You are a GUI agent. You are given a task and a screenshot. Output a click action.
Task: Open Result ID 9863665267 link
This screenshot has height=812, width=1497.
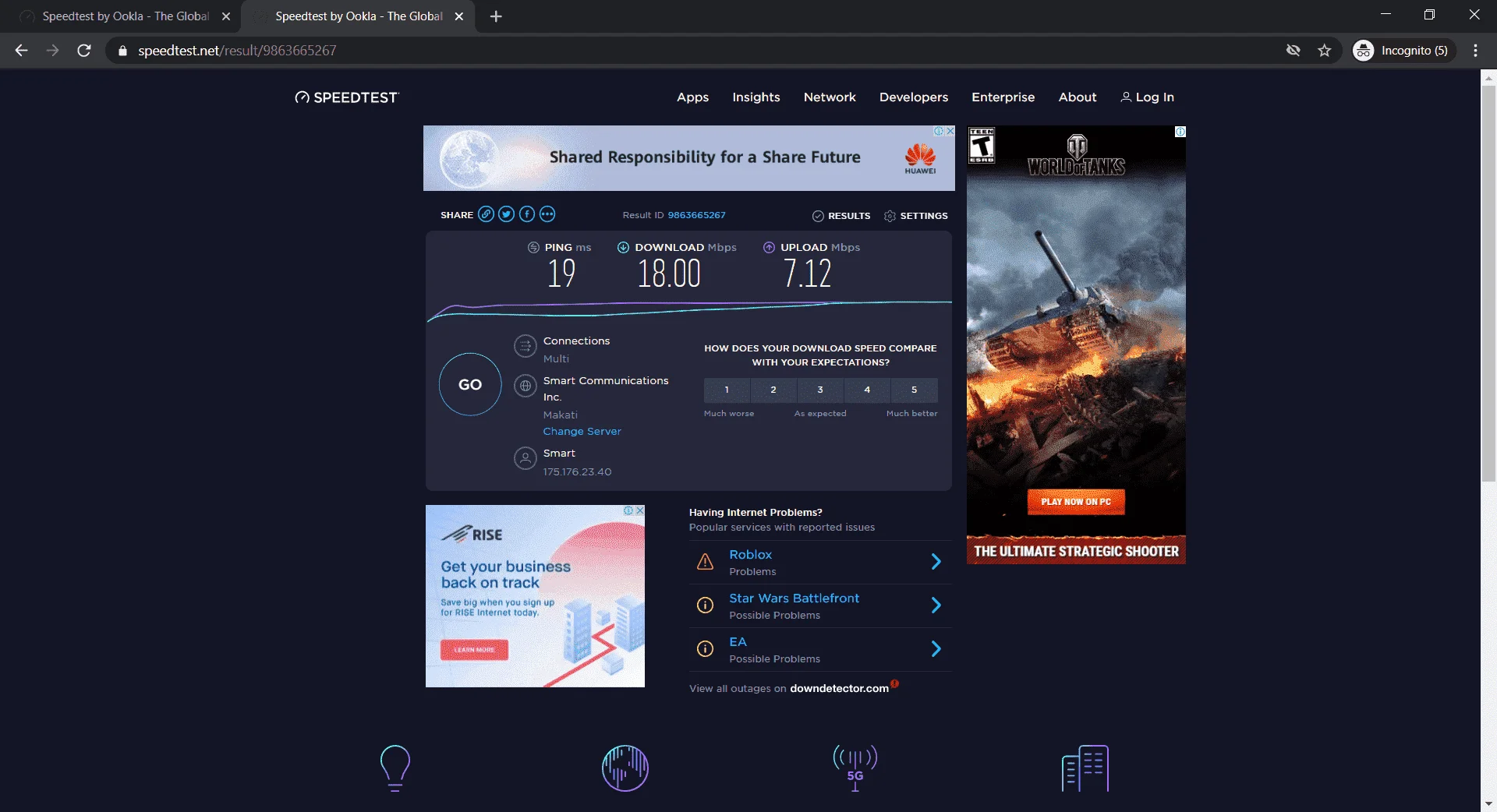click(x=696, y=215)
